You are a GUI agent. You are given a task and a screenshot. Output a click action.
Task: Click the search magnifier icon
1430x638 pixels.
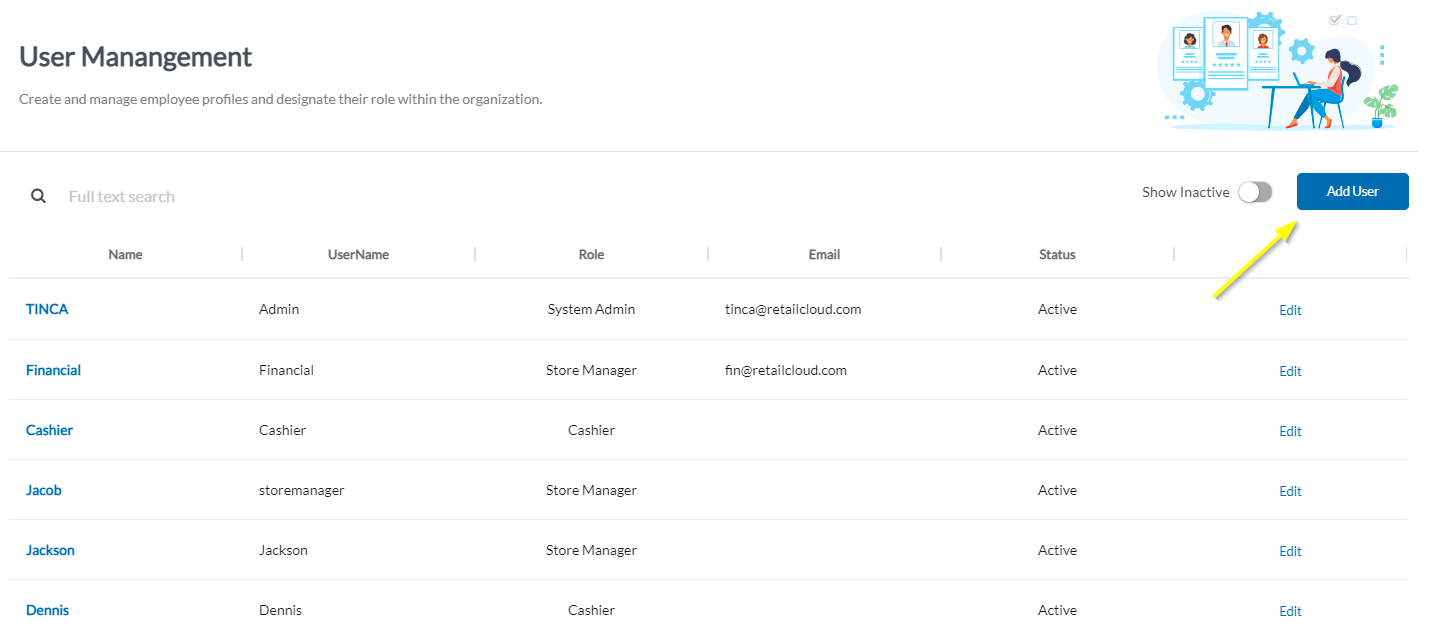click(x=38, y=196)
